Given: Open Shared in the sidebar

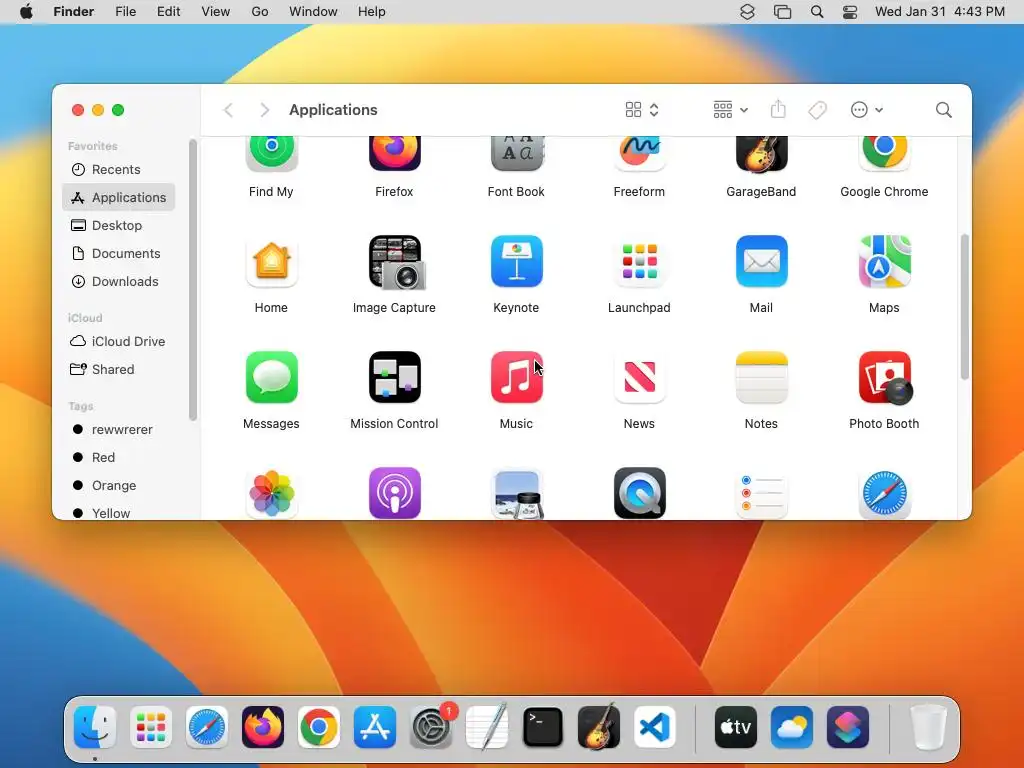Looking at the screenshot, I should tap(119, 370).
